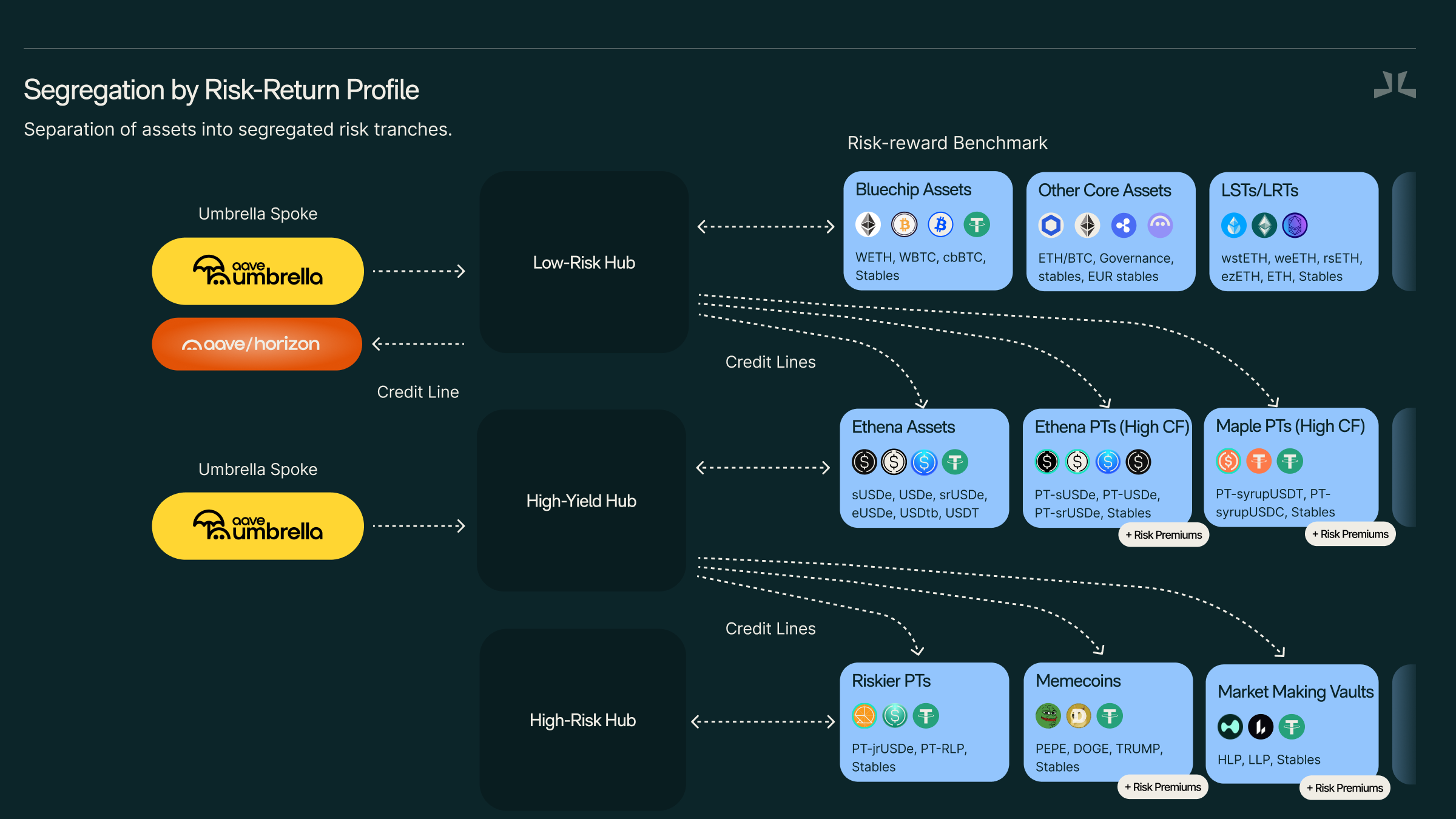Click the purple ghost icon in Other Core Assets
Screen dimensions: 1456x819
point(1160,226)
